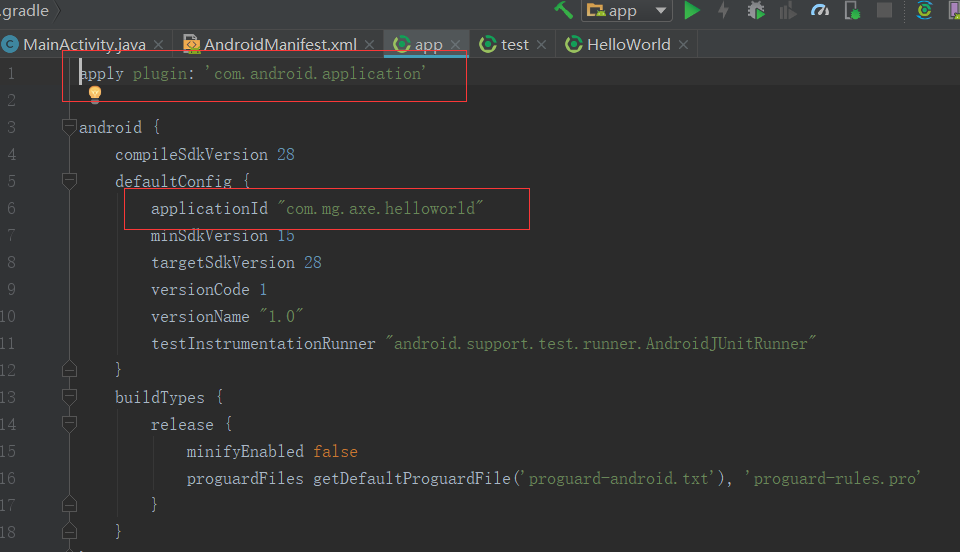Click fold end marker on line 17
Viewport: 960px width, 552px height.
pyautogui.click(x=69, y=504)
